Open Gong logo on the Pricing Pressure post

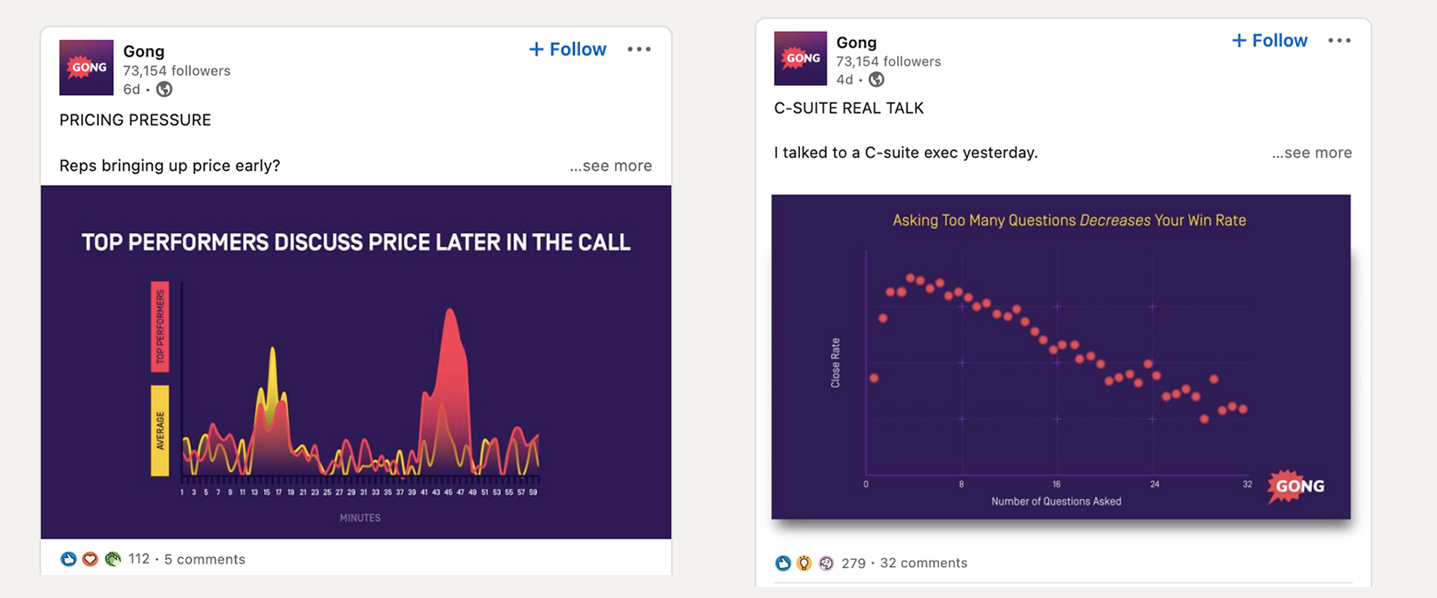[x=86, y=68]
